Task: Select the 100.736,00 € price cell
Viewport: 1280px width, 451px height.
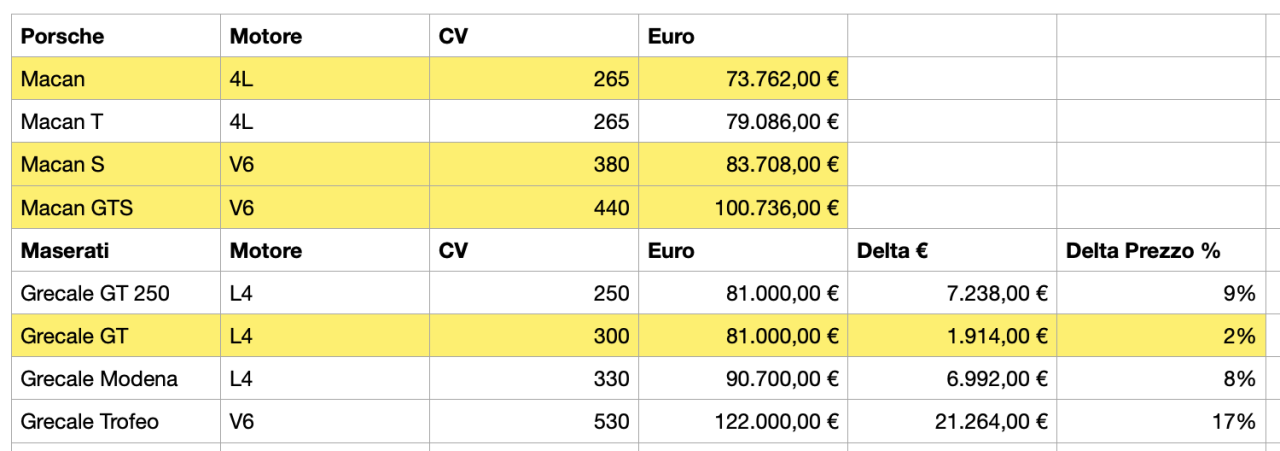Action: (x=743, y=208)
